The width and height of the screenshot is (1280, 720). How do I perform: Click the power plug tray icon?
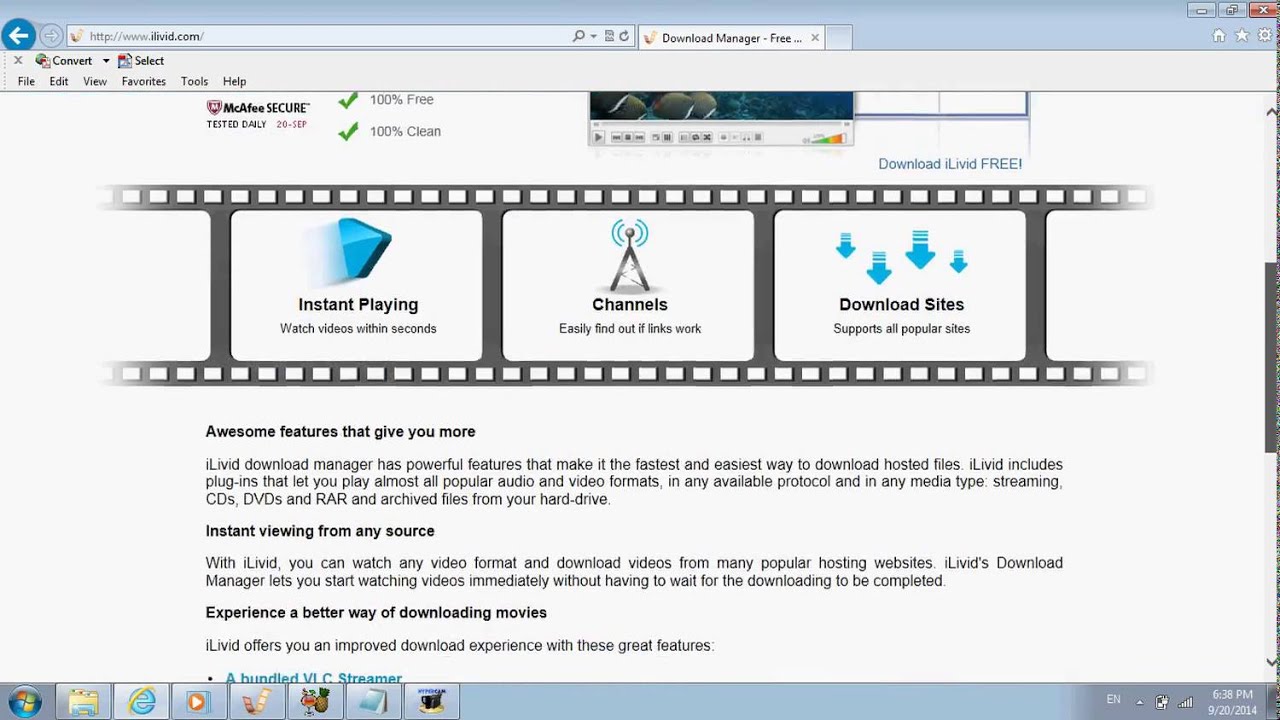(1162, 702)
